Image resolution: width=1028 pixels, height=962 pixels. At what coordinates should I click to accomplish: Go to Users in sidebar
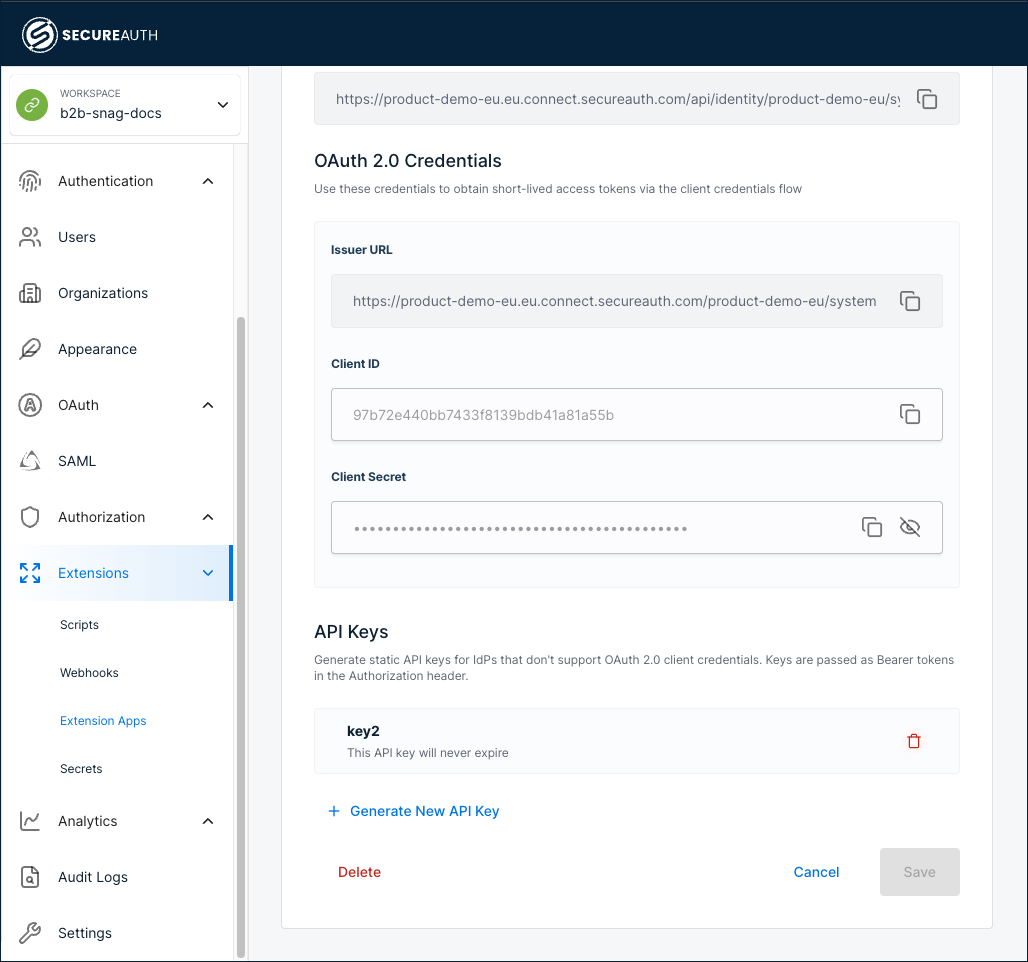pos(77,237)
